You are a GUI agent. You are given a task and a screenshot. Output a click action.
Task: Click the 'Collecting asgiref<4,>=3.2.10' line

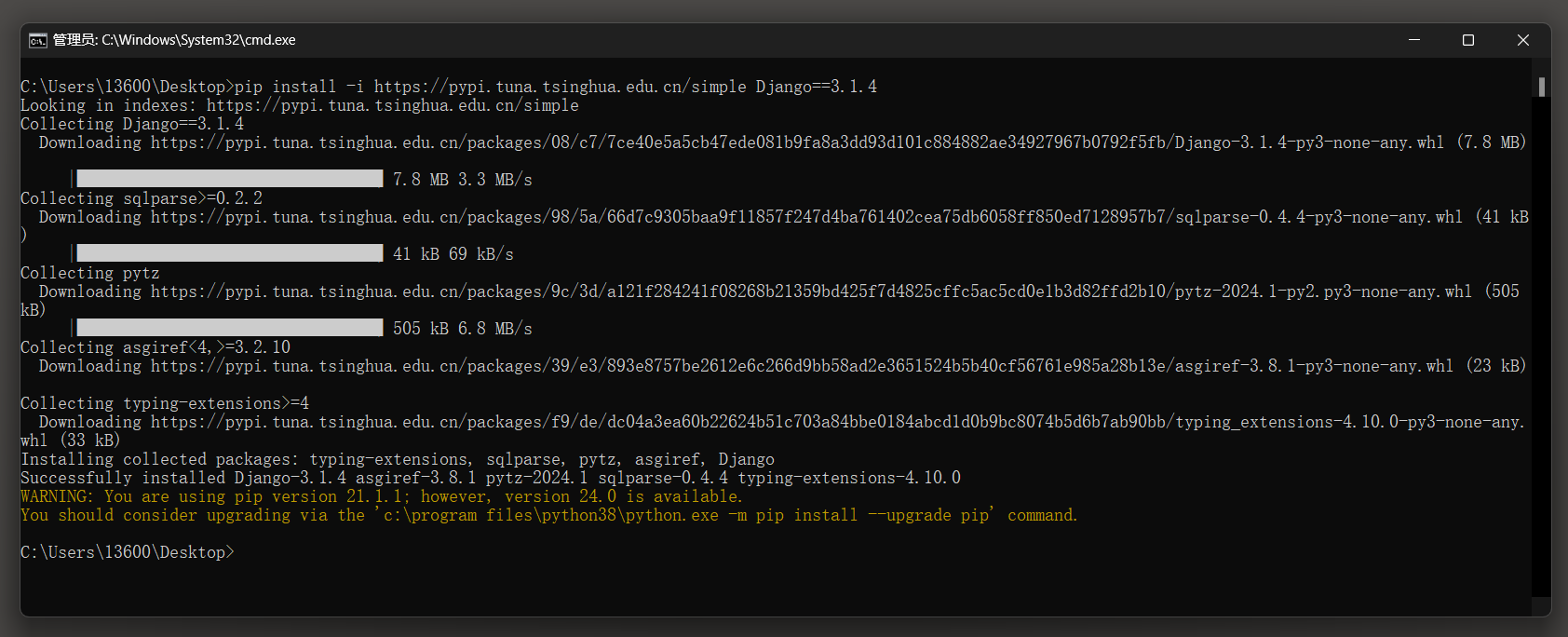tap(155, 347)
